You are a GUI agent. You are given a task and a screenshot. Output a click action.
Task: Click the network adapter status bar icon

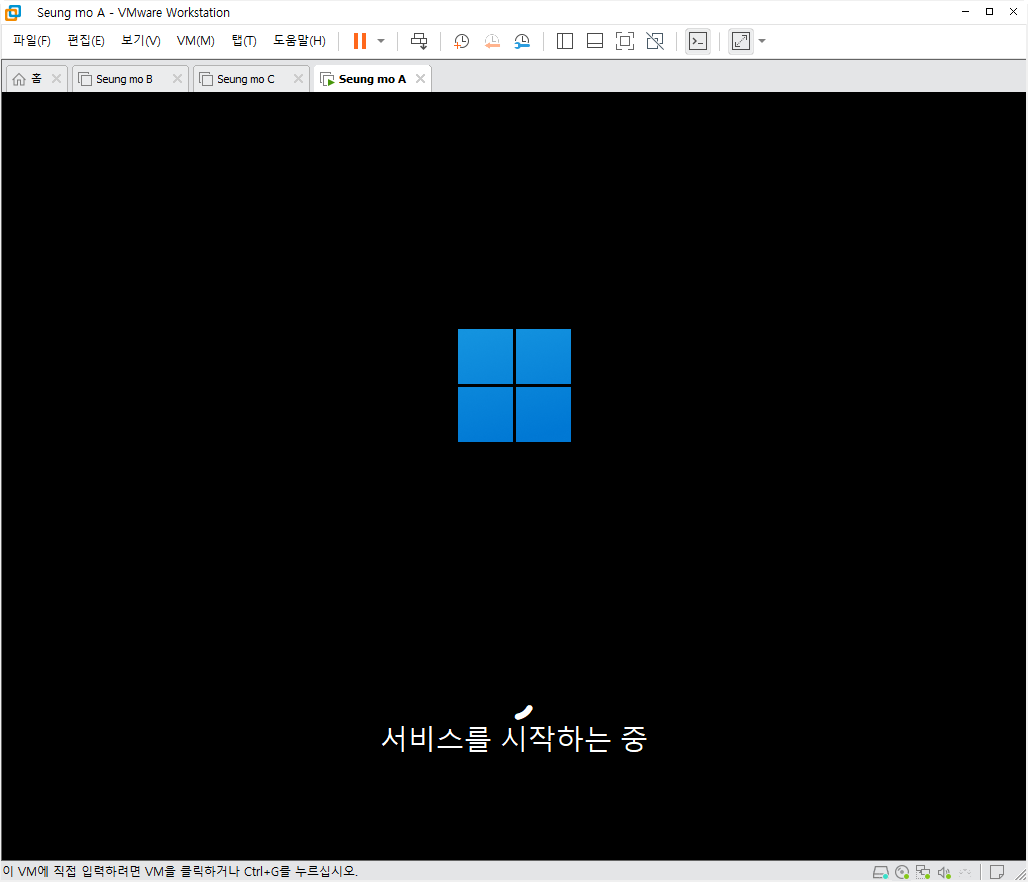(x=923, y=872)
